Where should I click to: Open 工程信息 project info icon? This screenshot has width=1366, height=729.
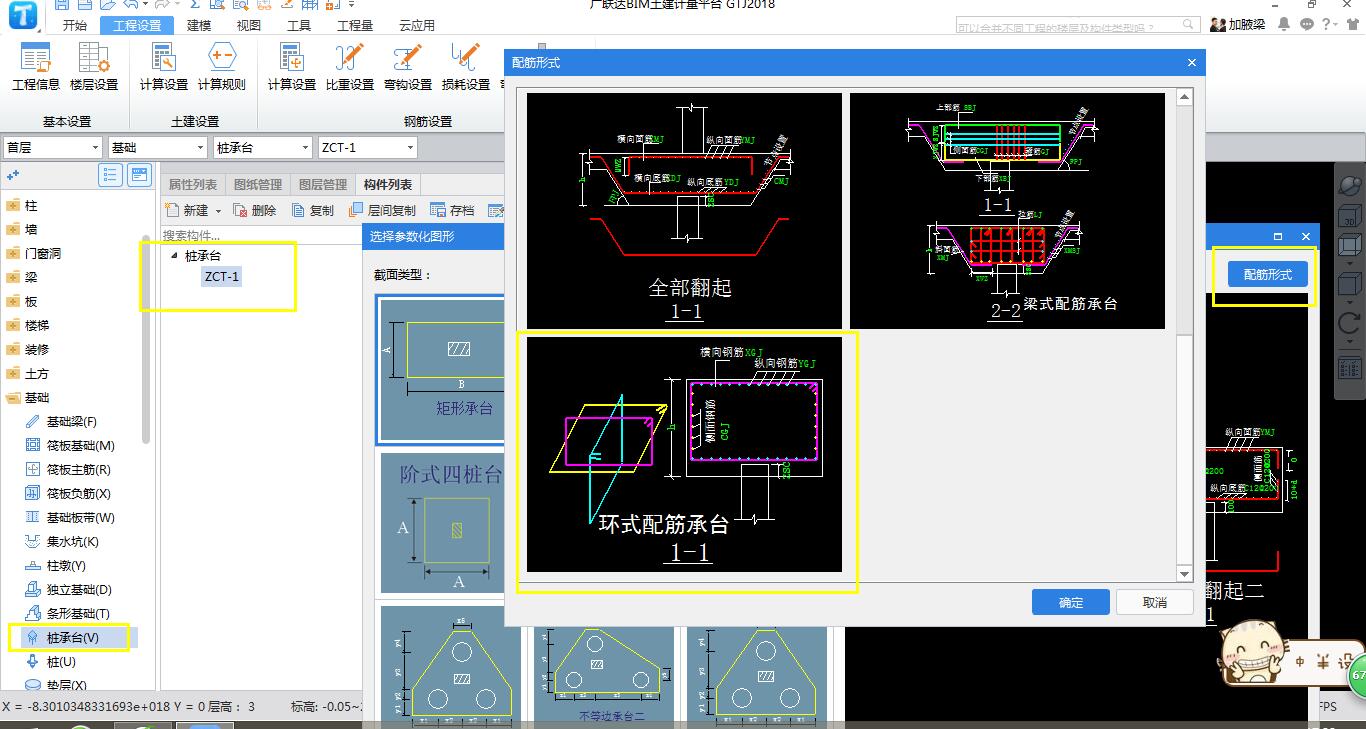click(x=36, y=67)
